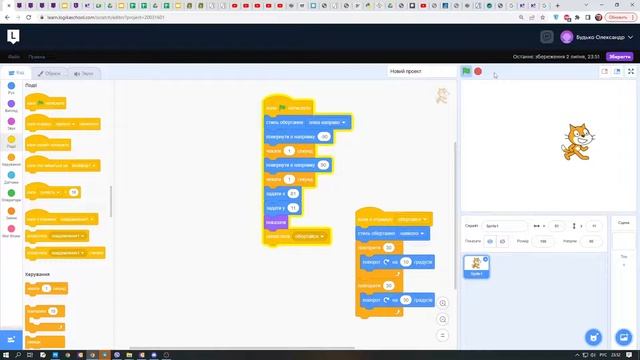
Task: Open broadcast message dropdown in first script
Action: click(309, 237)
